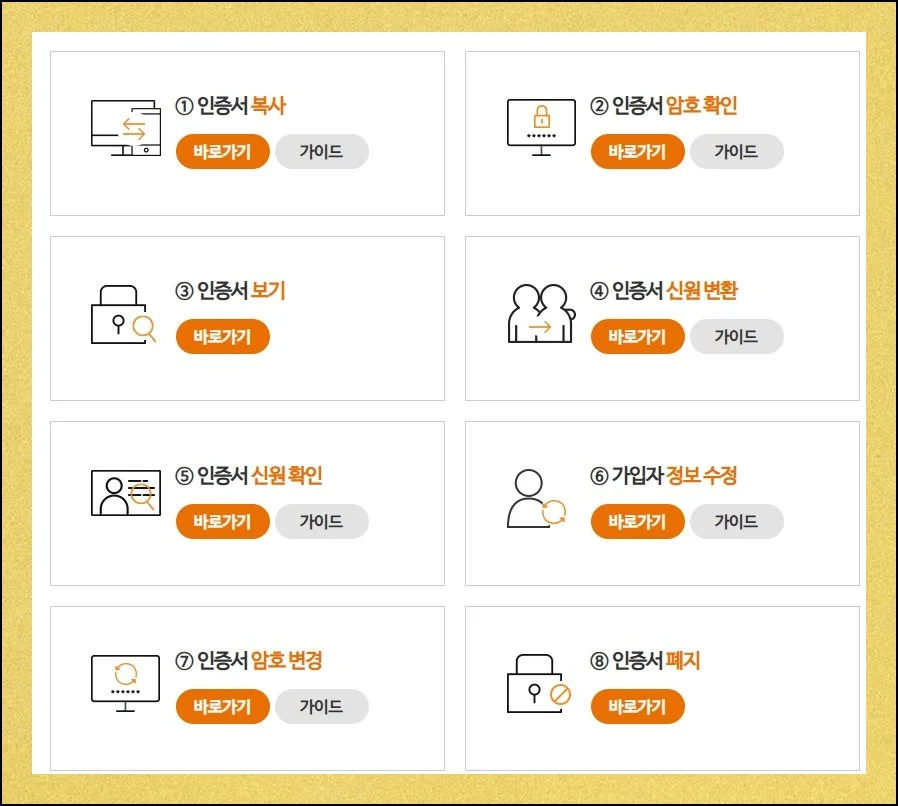Open the 가이드 for 인증서 복사

click(x=322, y=152)
